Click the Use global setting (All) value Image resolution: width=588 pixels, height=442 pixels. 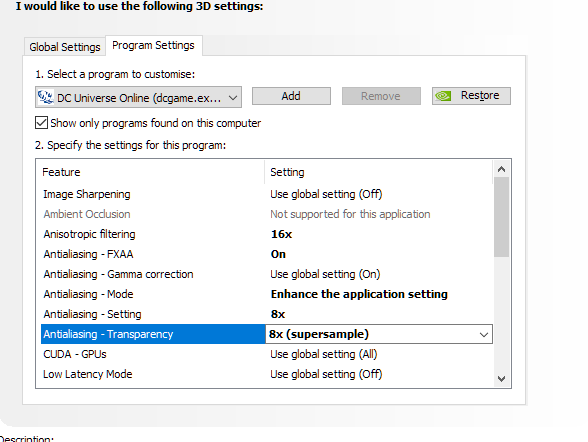pos(324,354)
